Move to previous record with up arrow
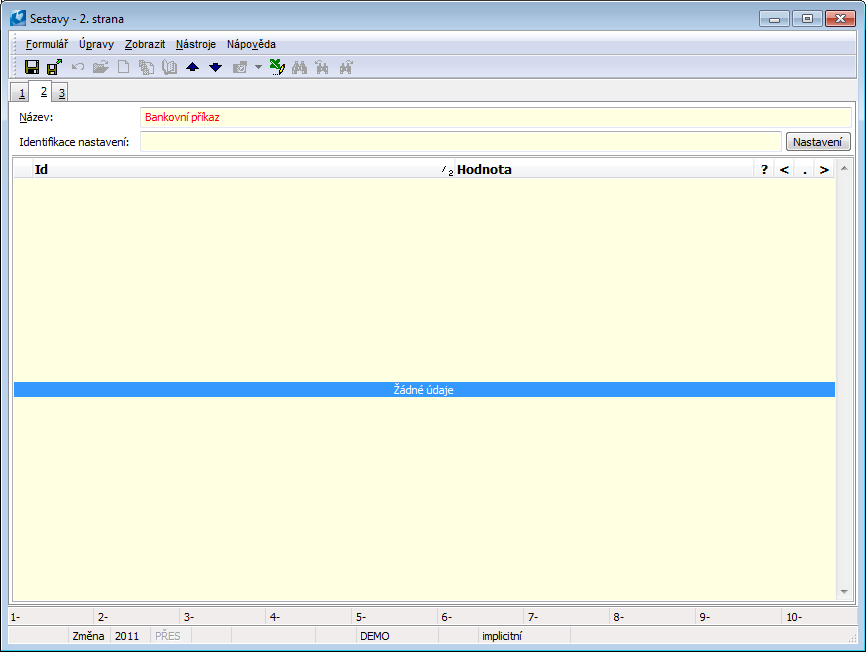The image size is (866, 652). click(x=192, y=67)
